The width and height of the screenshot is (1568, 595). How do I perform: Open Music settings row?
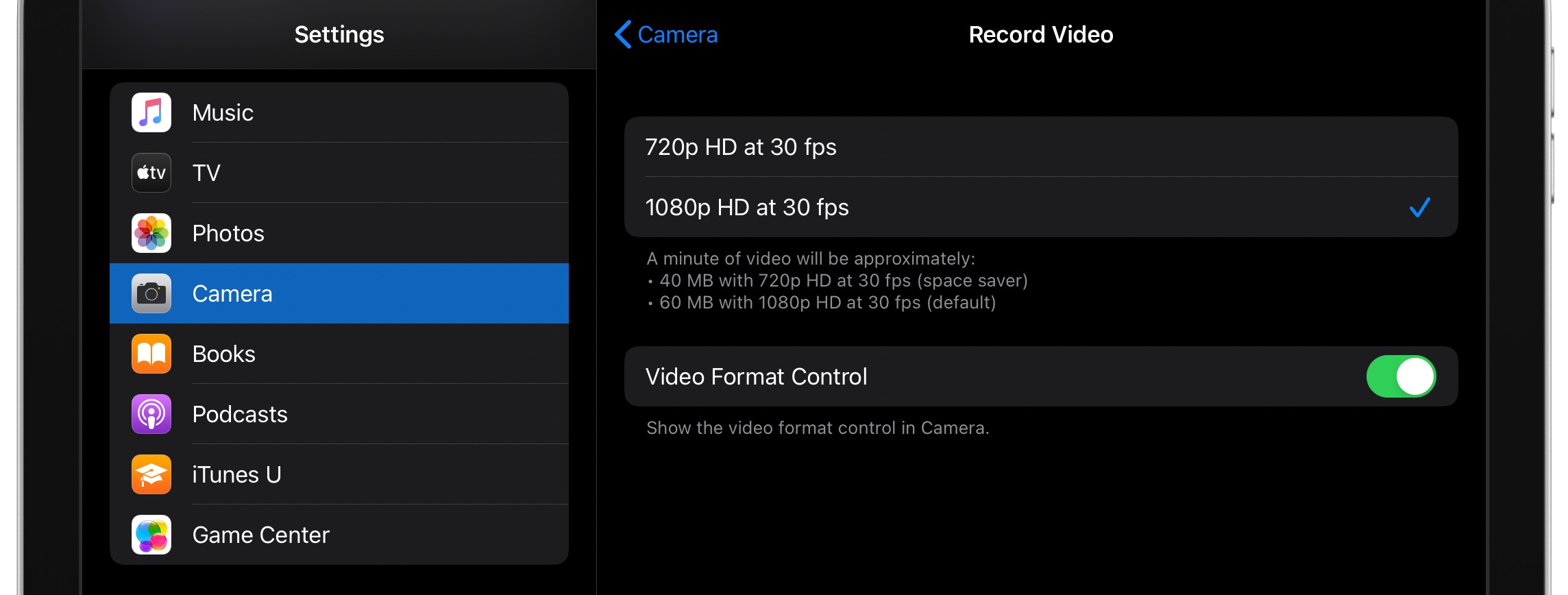click(x=339, y=112)
